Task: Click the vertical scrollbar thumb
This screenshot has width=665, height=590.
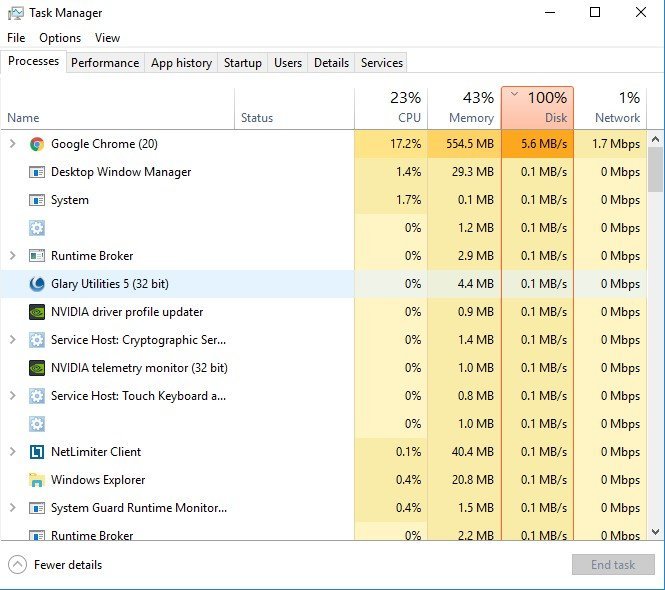Action: click(655, 169)
